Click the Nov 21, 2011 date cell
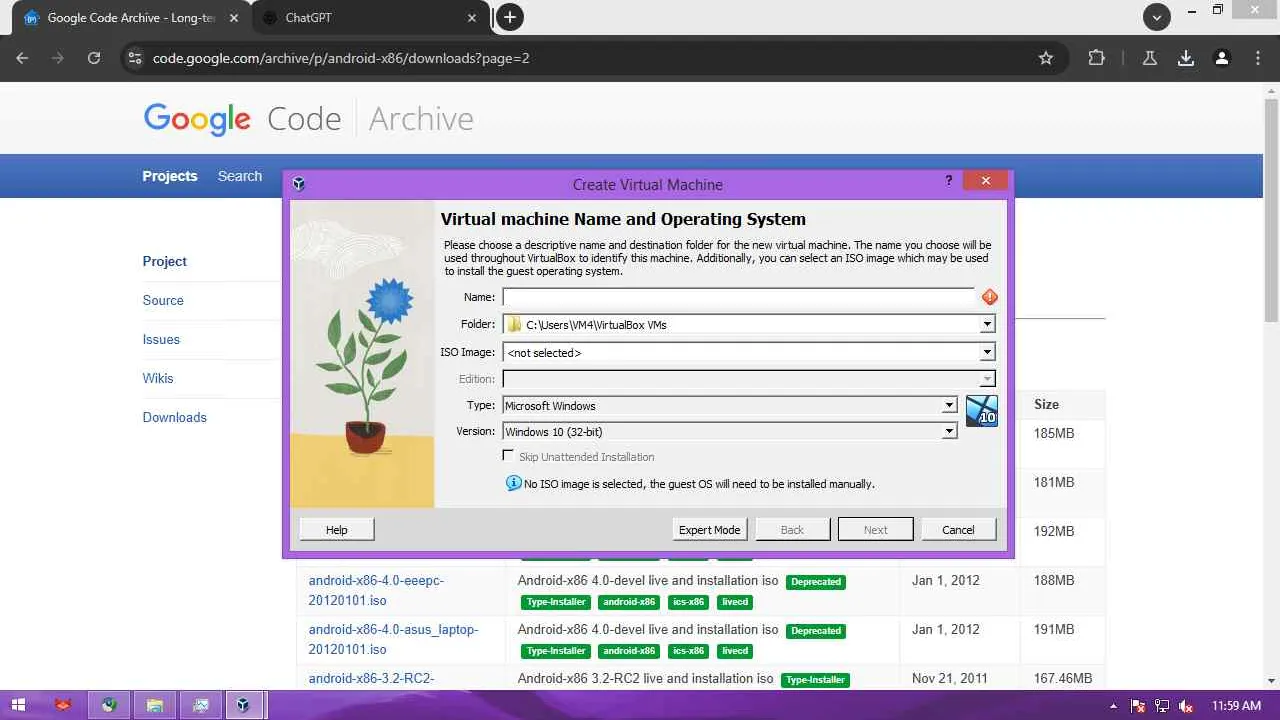This screenshot has height=720, width=1280. coord(950,678)
